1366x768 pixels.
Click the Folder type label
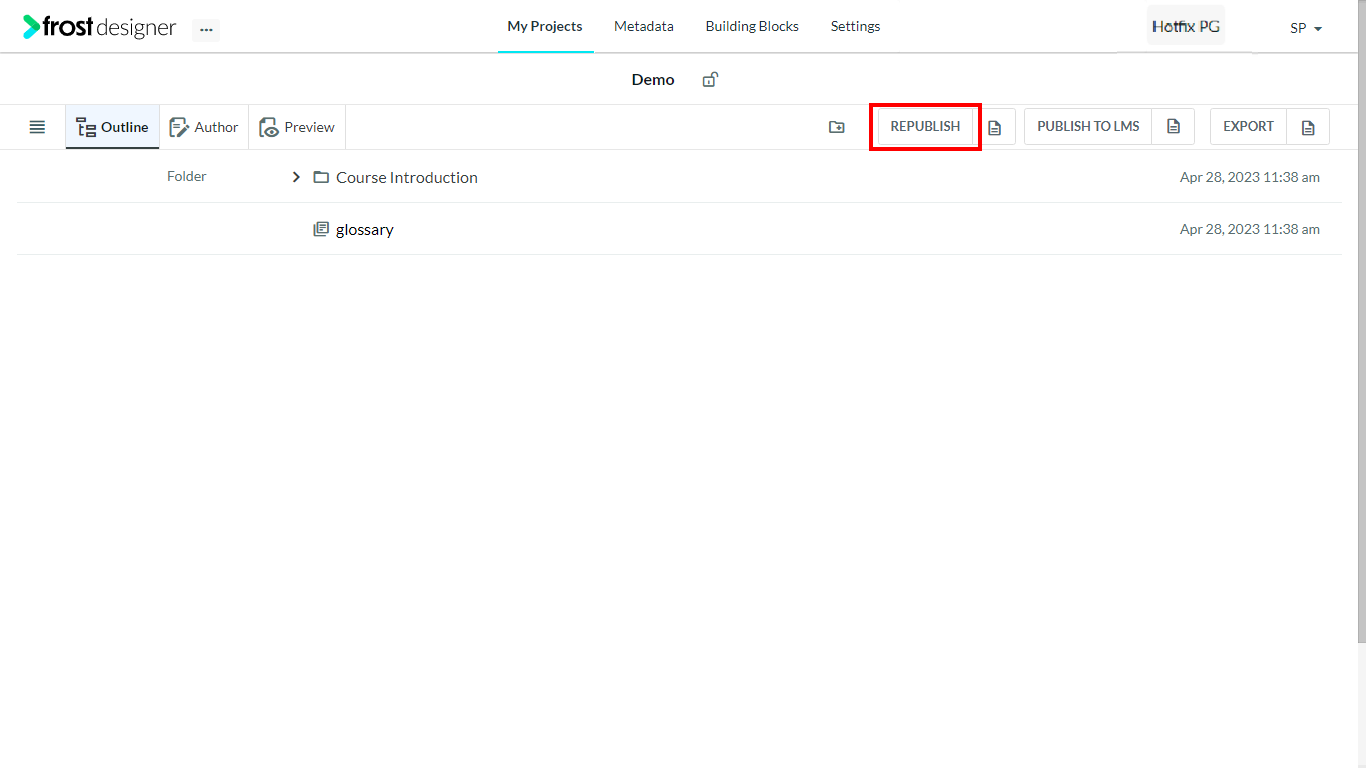[x=187, y=176]
